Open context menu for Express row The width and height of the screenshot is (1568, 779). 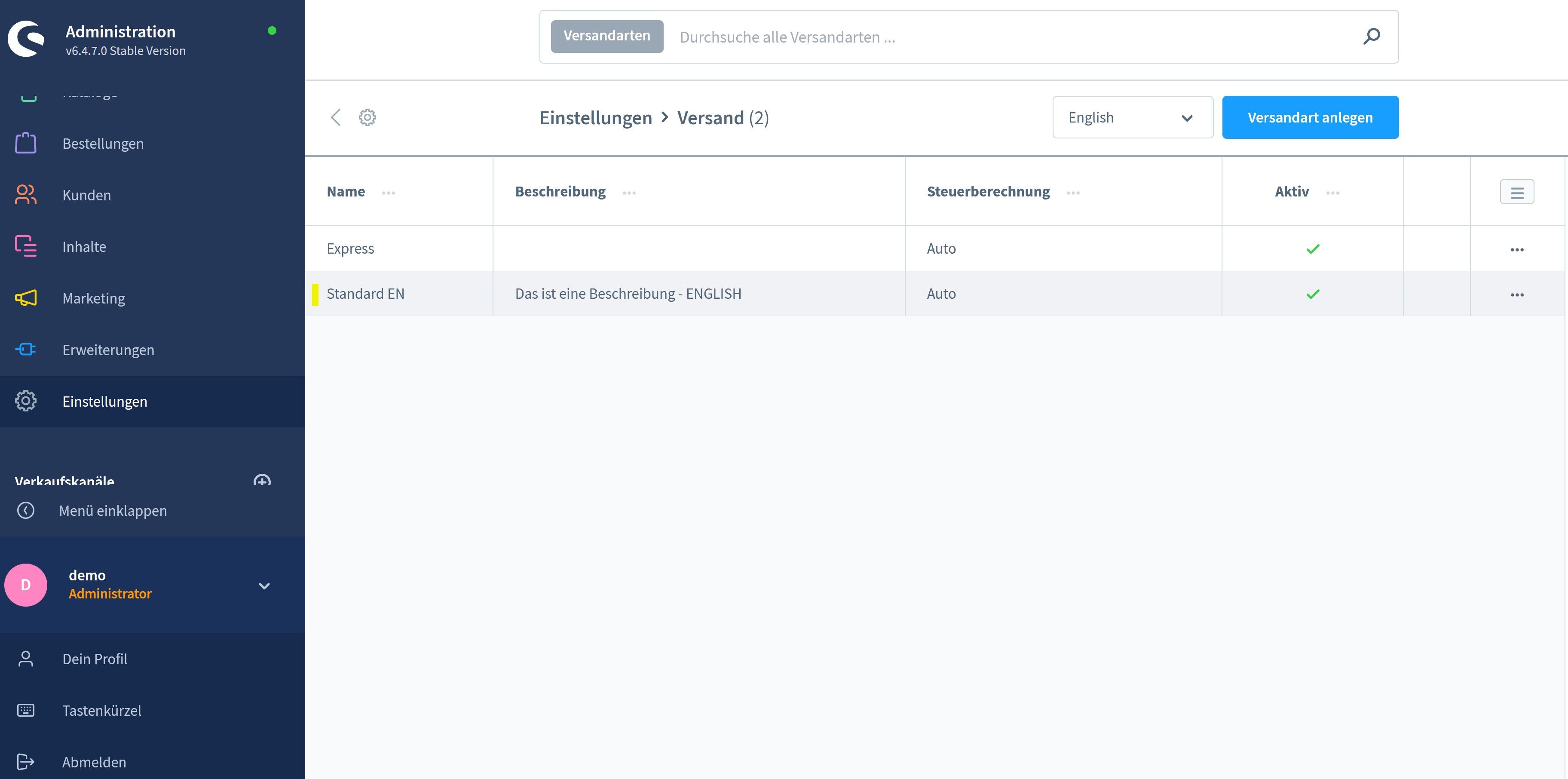point(1517,249)
